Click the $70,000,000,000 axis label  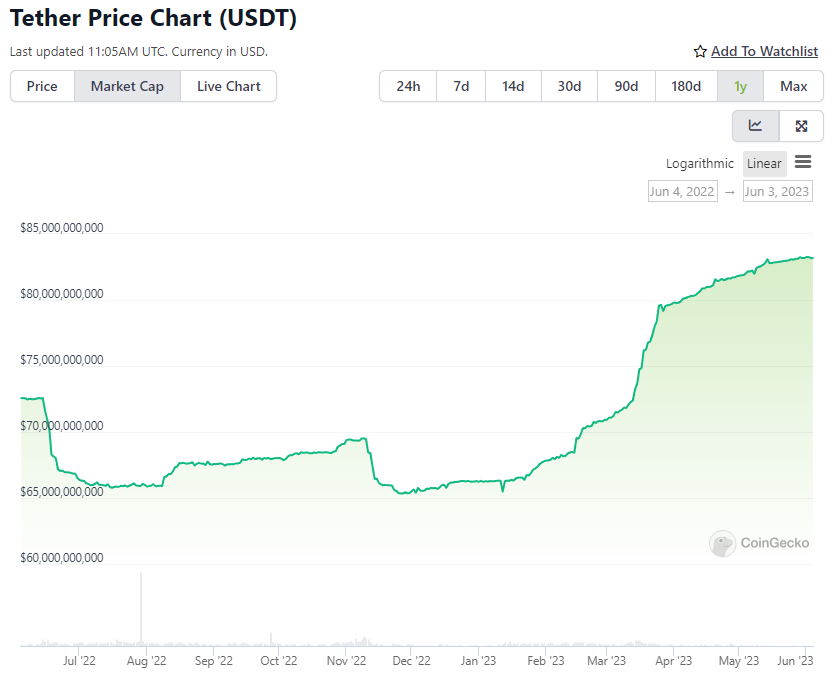62,426
